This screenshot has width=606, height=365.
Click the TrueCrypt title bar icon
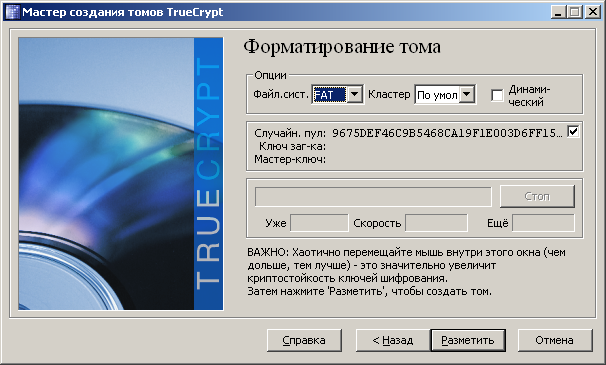click(x=12, y=12)
